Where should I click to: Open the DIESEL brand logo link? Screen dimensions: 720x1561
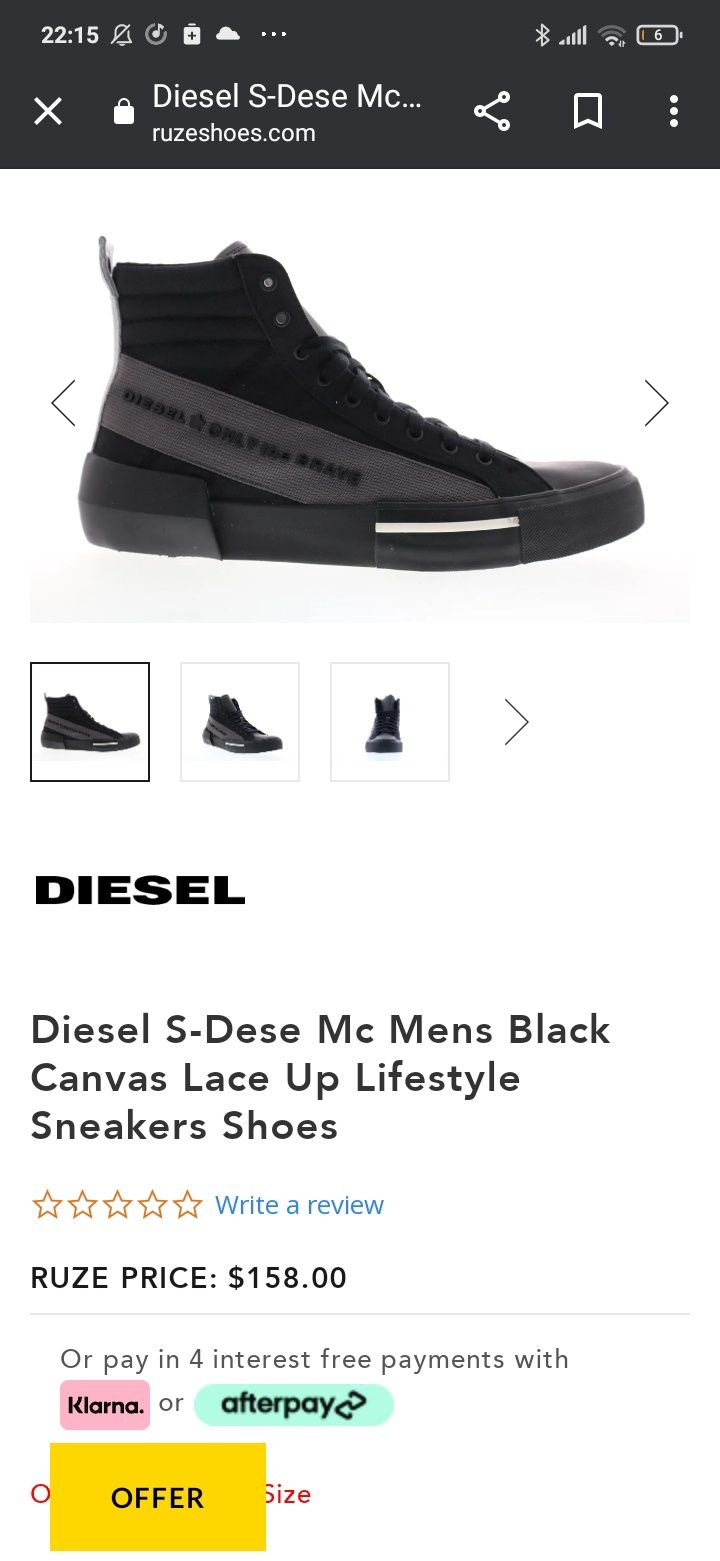140,890
